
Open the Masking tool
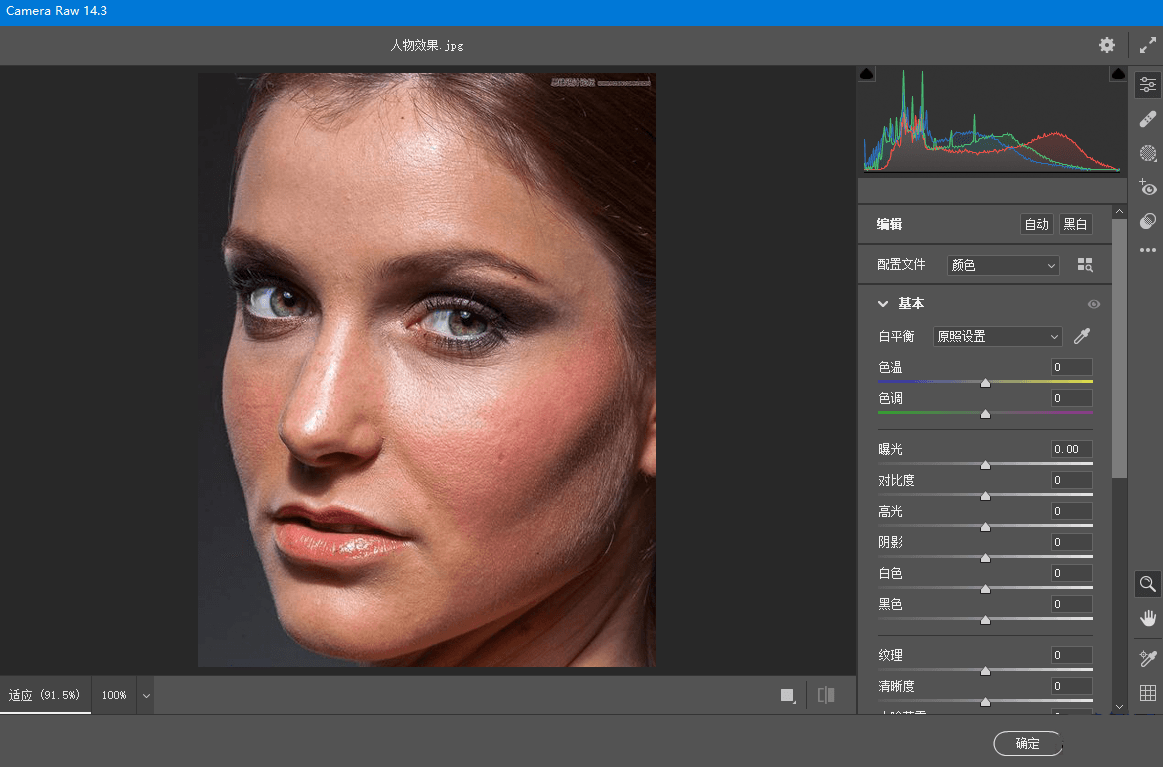[x=1147, y=153]
